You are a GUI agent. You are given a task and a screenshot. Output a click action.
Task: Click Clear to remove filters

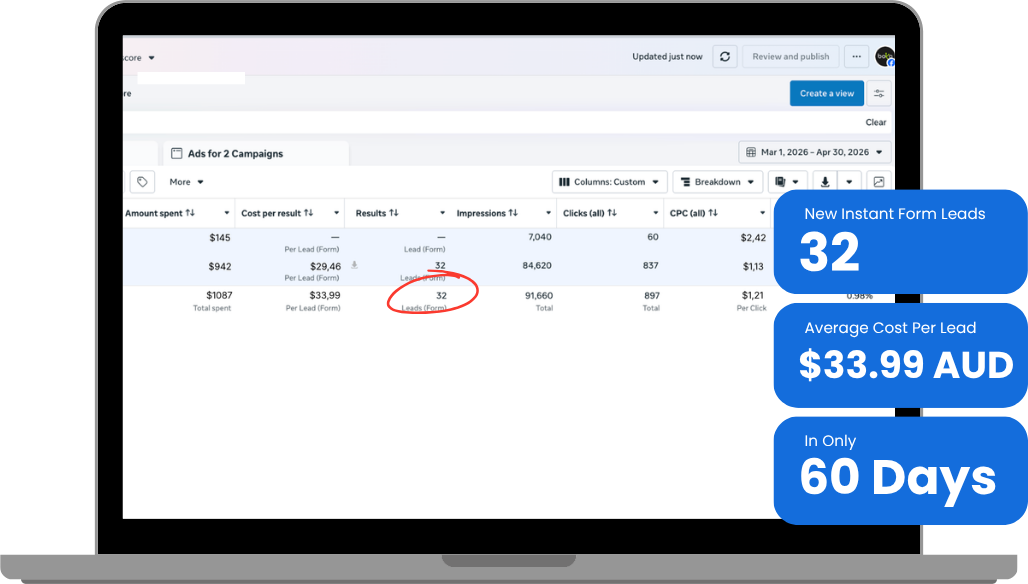click(x=875, y=123)
